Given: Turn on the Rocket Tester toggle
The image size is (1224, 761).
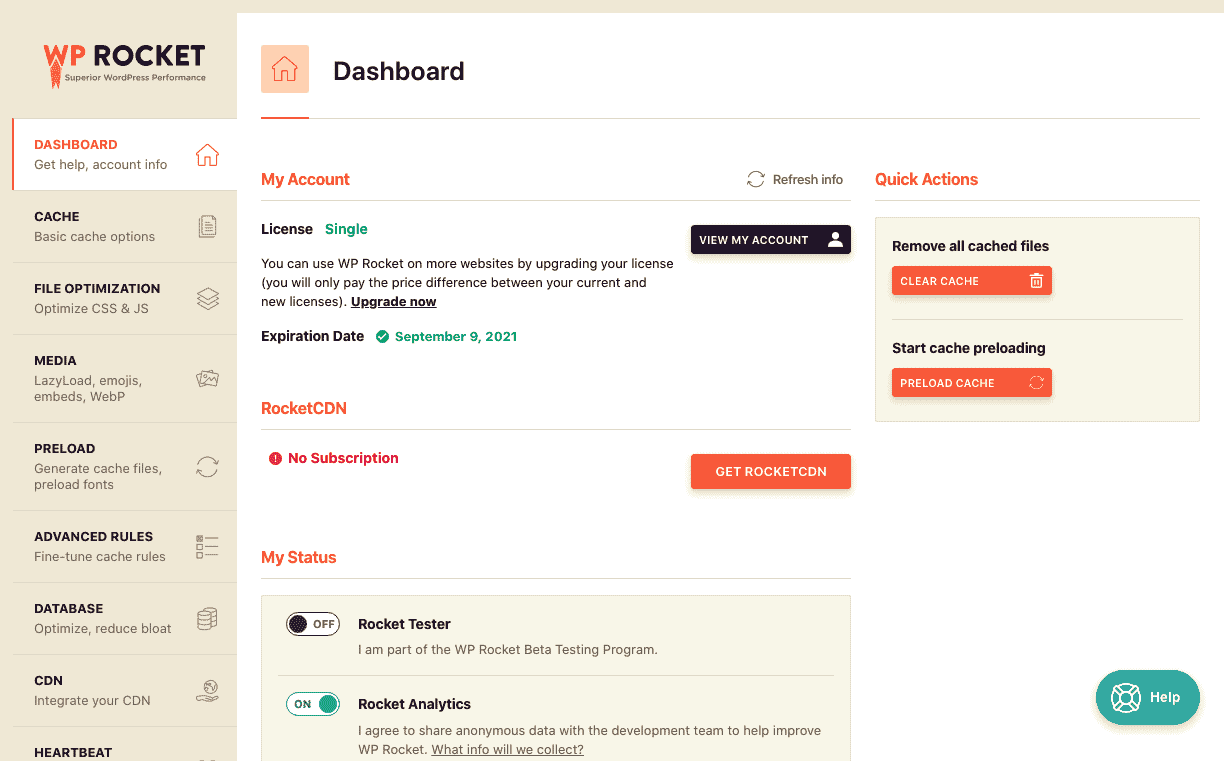Looking at the screenshot, I should [313, 623].
